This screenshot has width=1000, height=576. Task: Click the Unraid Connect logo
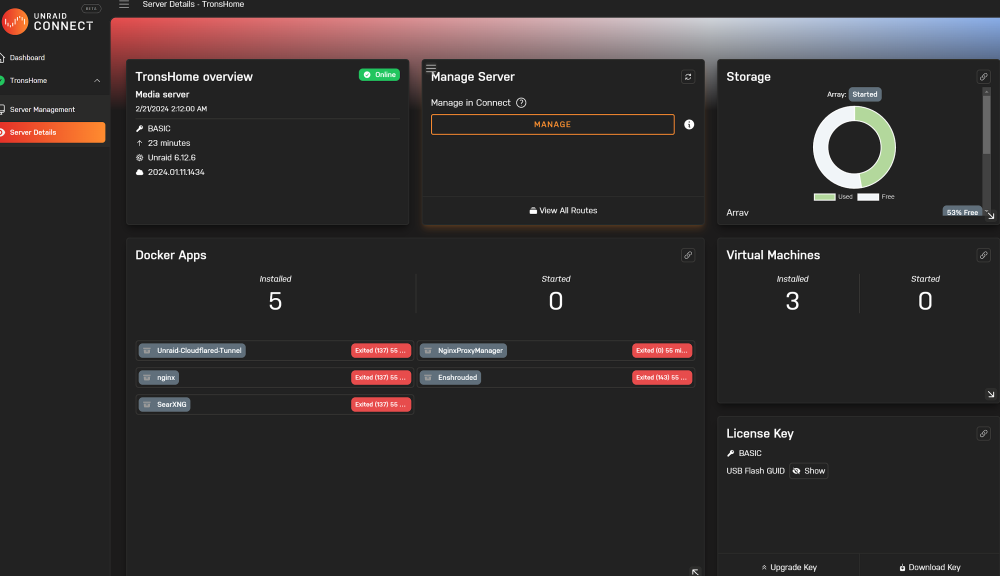click(x=47, y=21)
